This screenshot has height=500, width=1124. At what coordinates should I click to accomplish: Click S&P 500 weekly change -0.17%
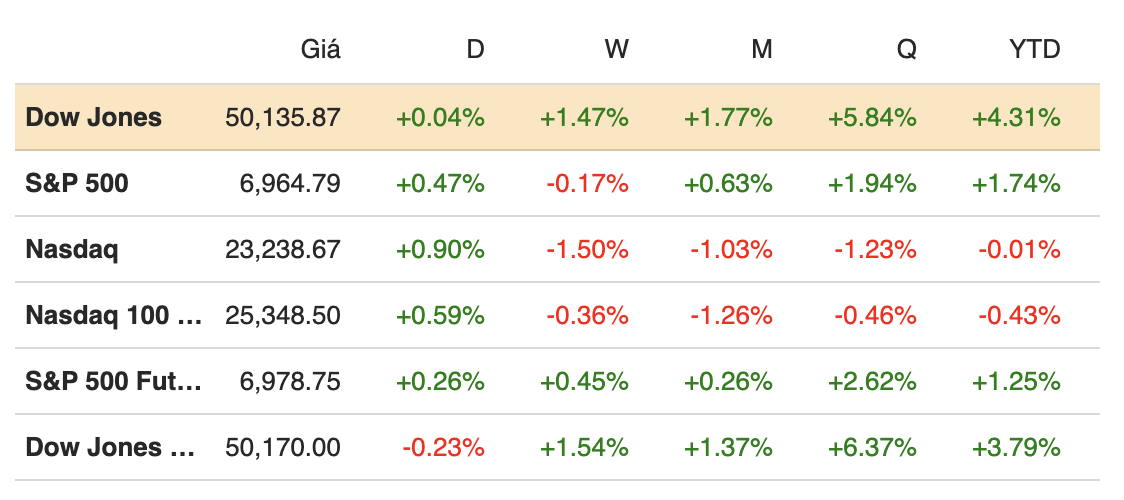pyautogui.click(x=587, y=184)
